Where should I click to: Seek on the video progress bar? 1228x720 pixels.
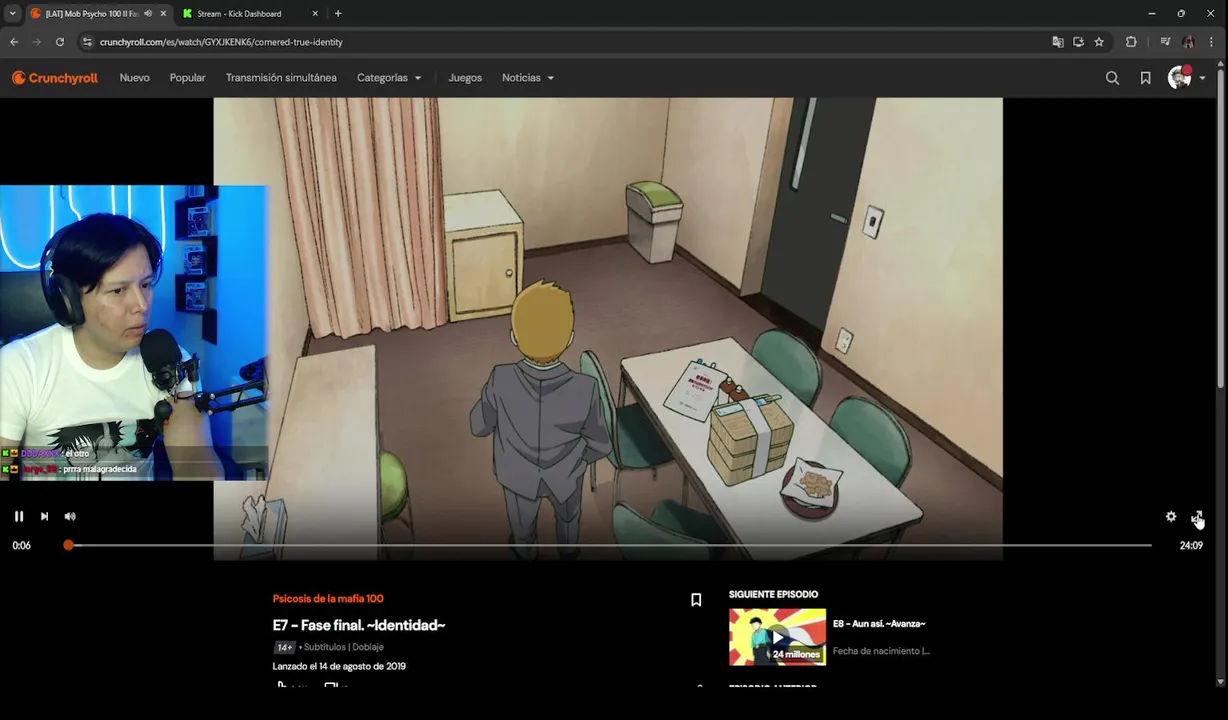610,545
